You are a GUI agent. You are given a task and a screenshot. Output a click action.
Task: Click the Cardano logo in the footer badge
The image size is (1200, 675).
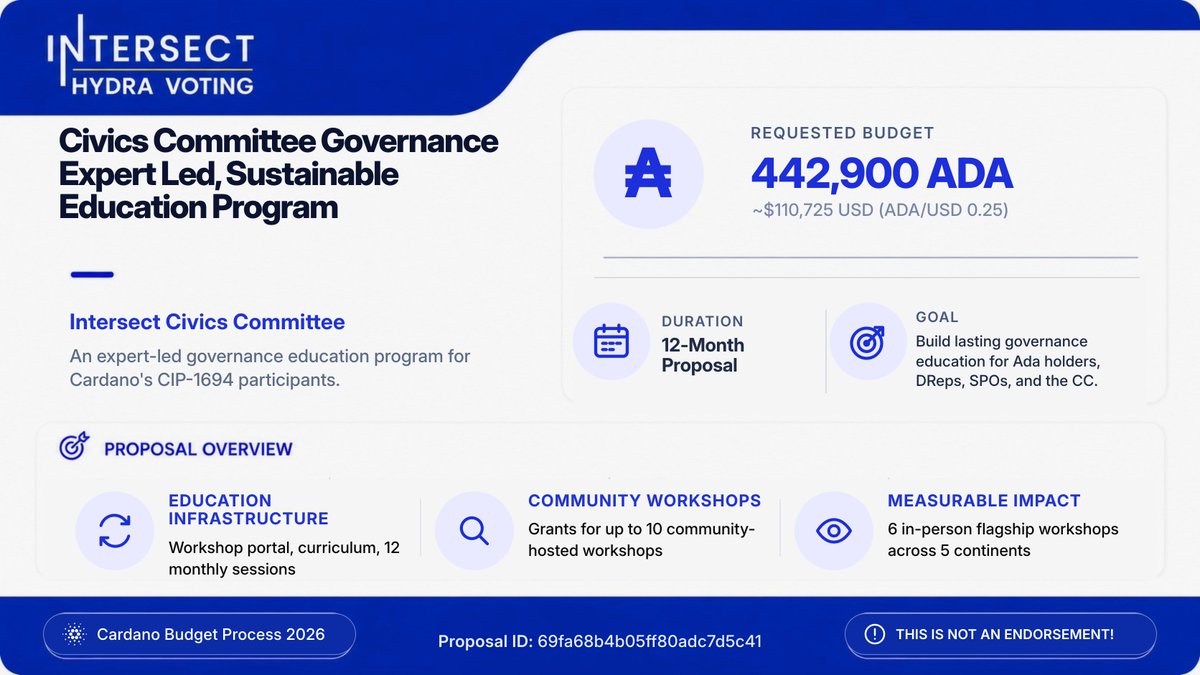tap(74, 634)
